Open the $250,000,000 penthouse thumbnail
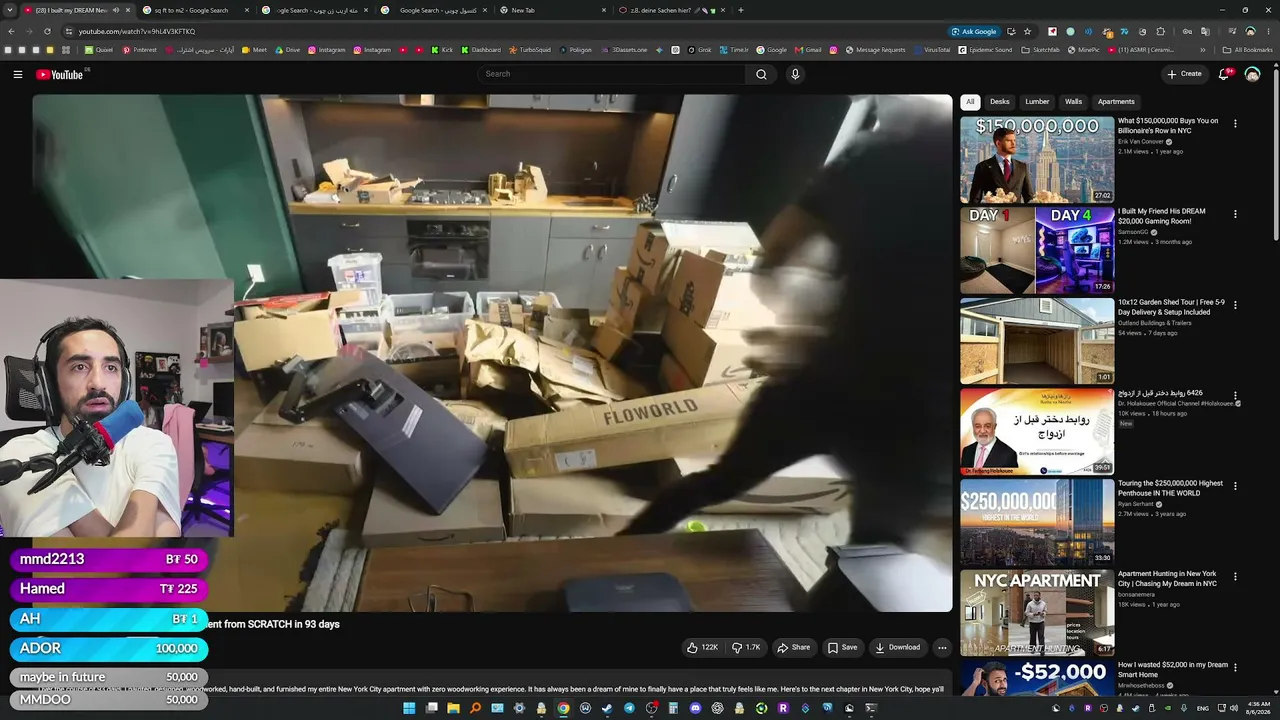The height and width of the screenshot is (720, 1280). pyautogui.click(x=1037, y=522)
